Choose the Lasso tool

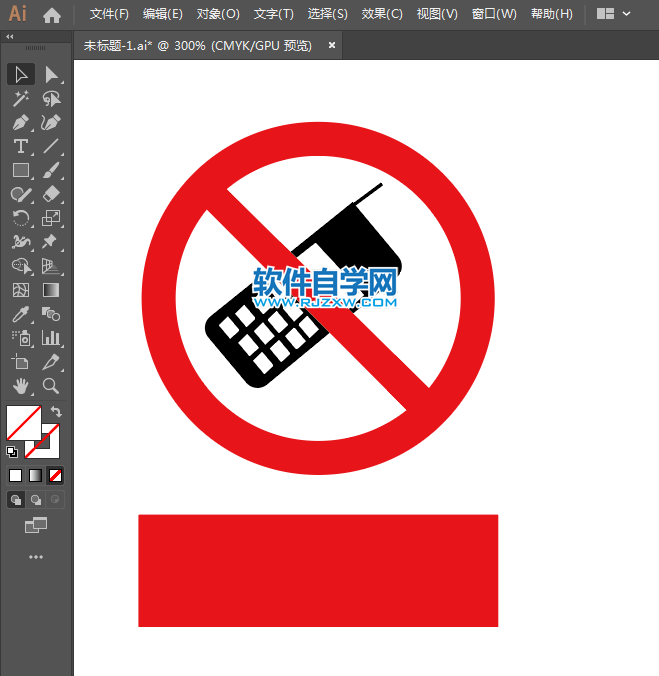tap(51, 99)
